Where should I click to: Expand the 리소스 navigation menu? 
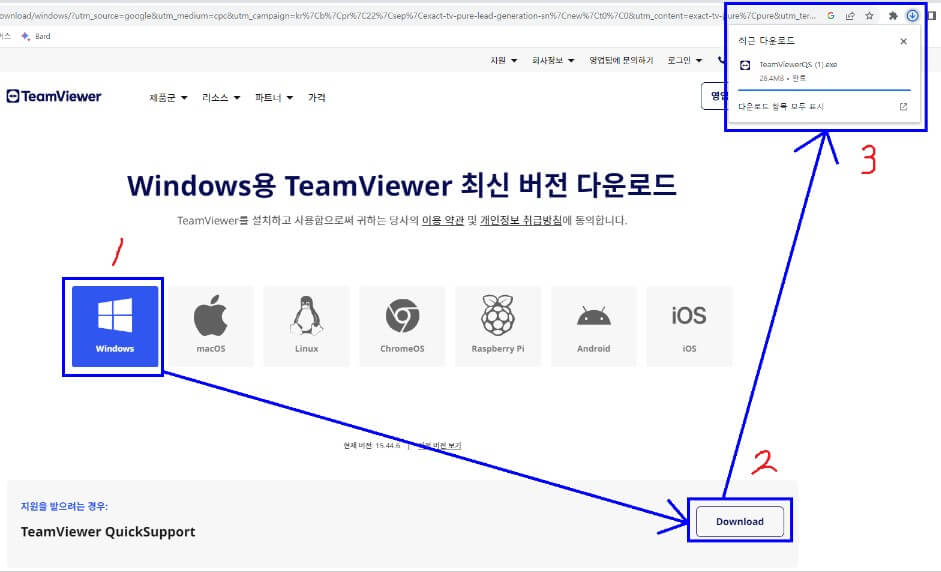(x=221, y=97)
